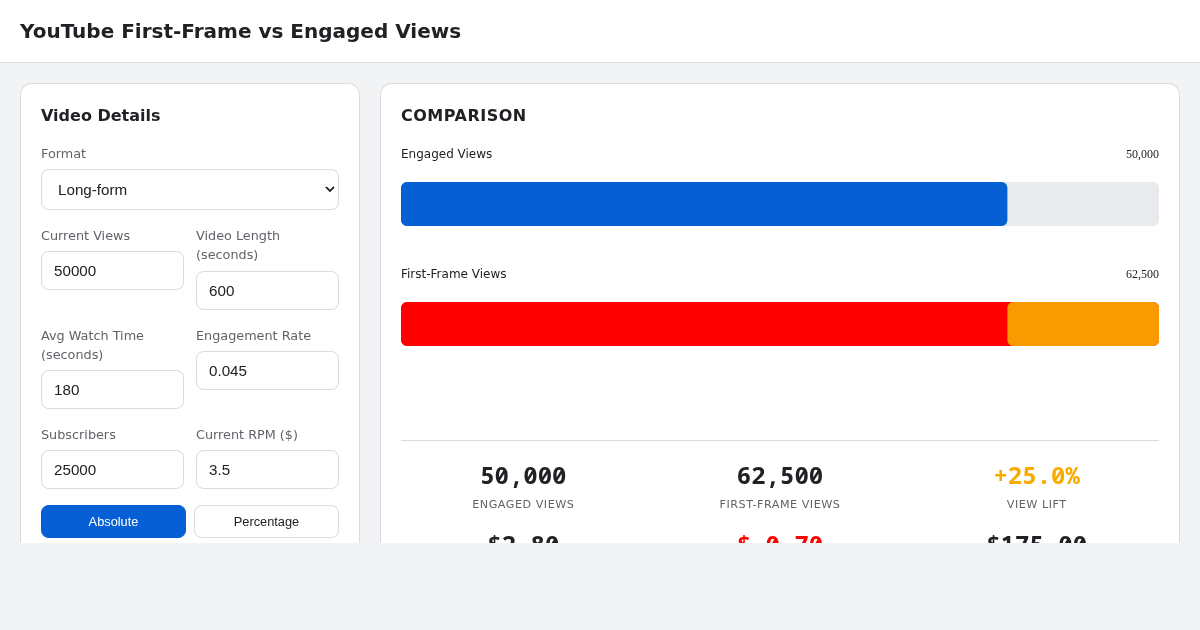
Task: Click the page title YouTube First-Frame vs Engaged Views
Action: pyautogui.click(x=240, y=31)
